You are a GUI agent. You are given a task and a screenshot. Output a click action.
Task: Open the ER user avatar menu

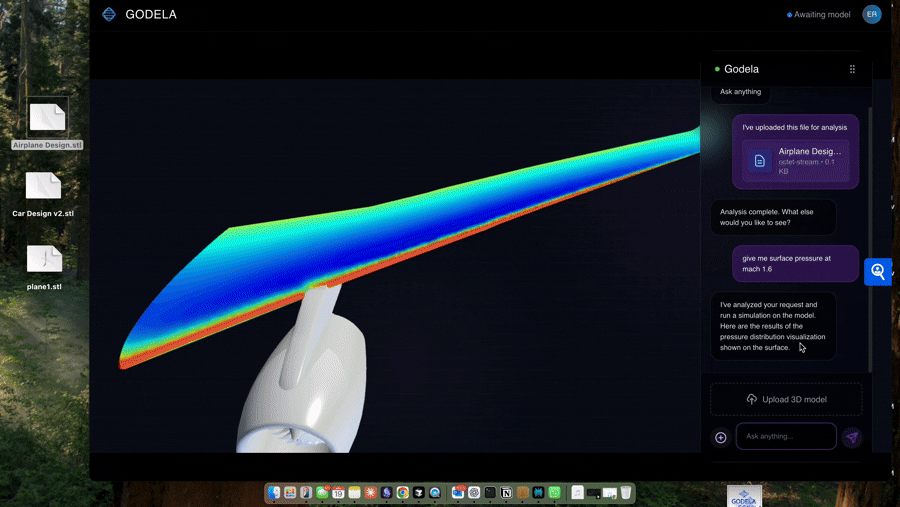pyautogui.click(x=872, y=14)
